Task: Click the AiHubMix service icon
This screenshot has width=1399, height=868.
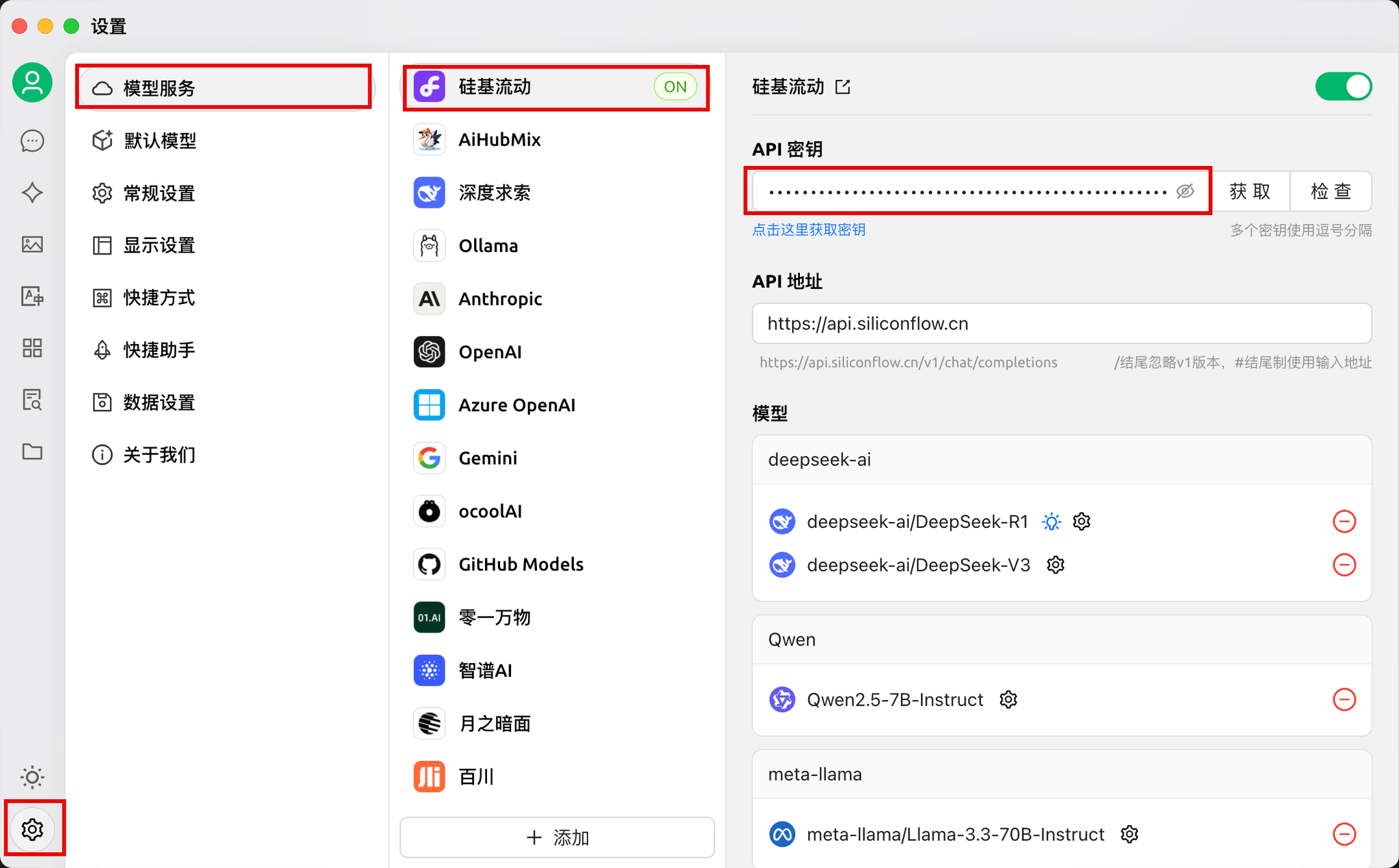Action: click(x=428, y=140)
